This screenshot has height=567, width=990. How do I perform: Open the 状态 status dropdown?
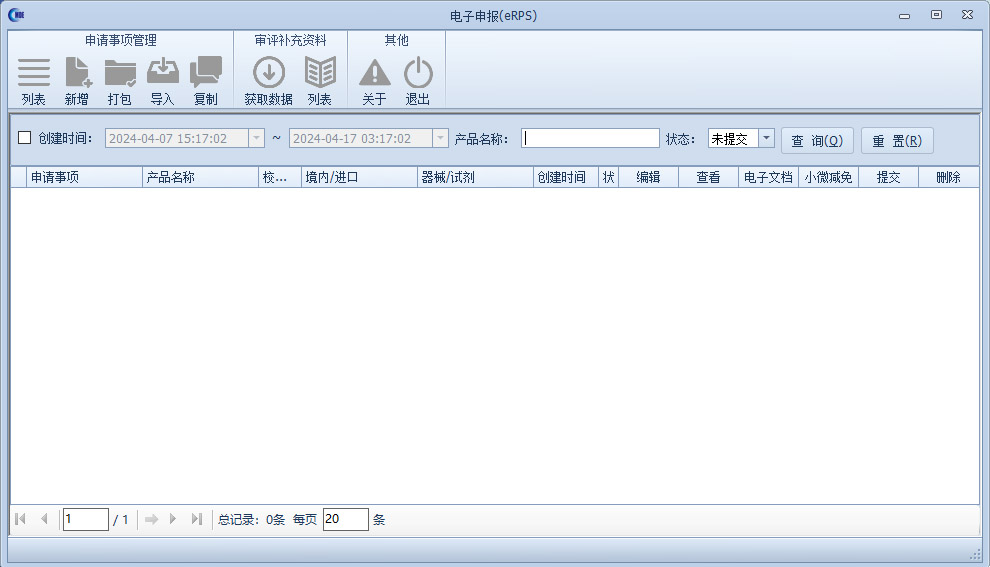click(766, 139)
